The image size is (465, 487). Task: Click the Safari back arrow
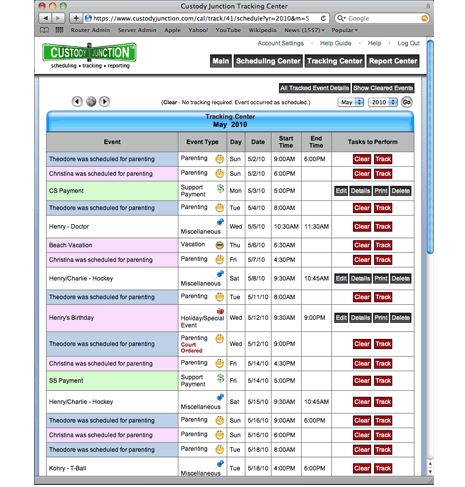(45, 18)
